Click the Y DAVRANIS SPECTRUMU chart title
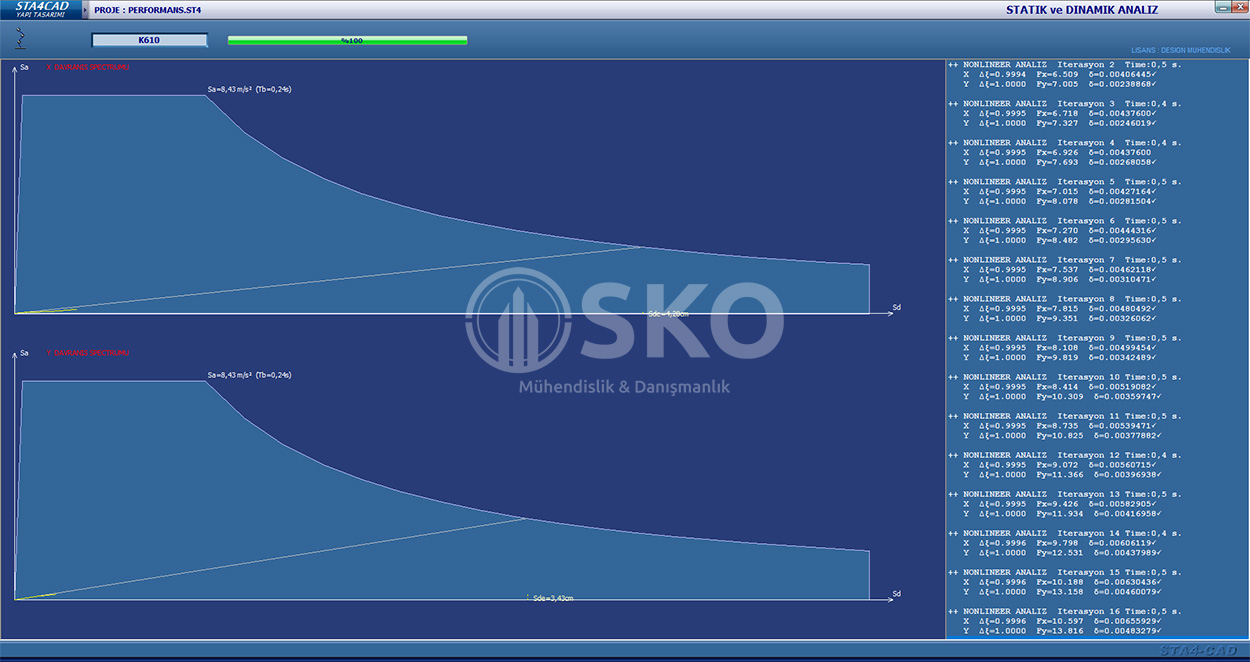Image resolution: width=1250 pixels, height=662 pixels. [x=88, y=353]
